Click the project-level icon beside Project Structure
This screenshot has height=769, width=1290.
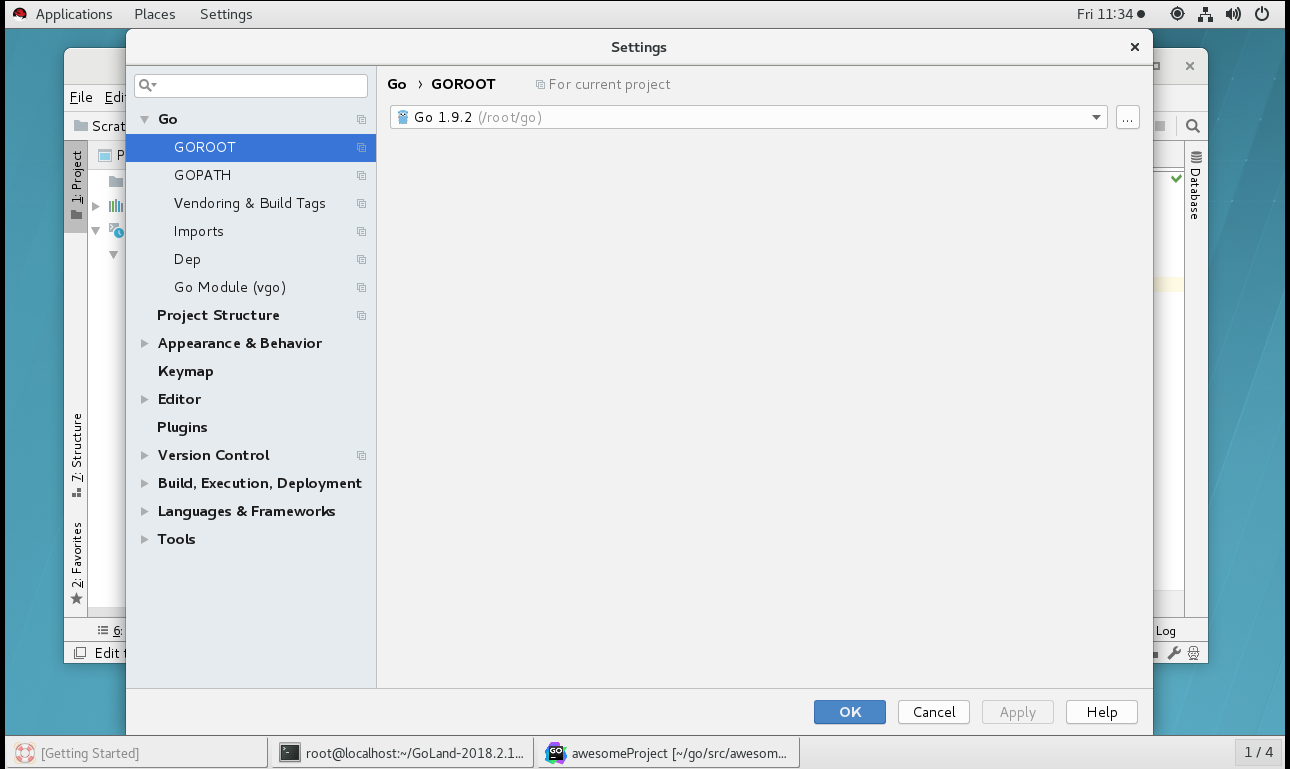(362, 315)
